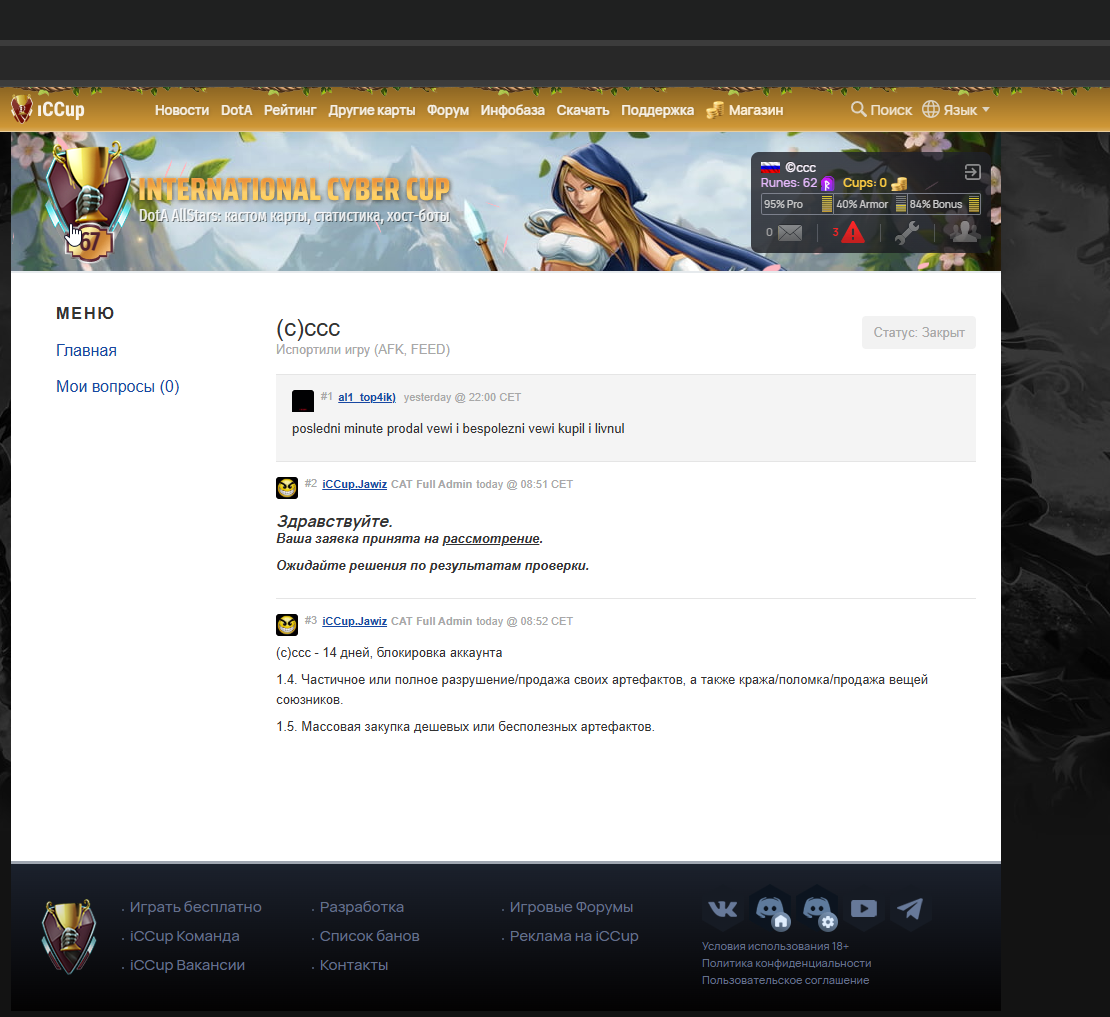1110x1017 pixels.
Task: Open the Форум menu item
Action: pyautogui.click(x=448, y=110)
